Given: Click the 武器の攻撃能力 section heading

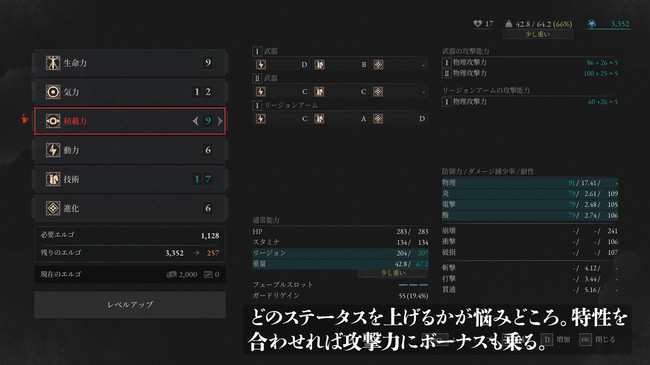Looking at the screenshot, I should (x=466, y=51).
